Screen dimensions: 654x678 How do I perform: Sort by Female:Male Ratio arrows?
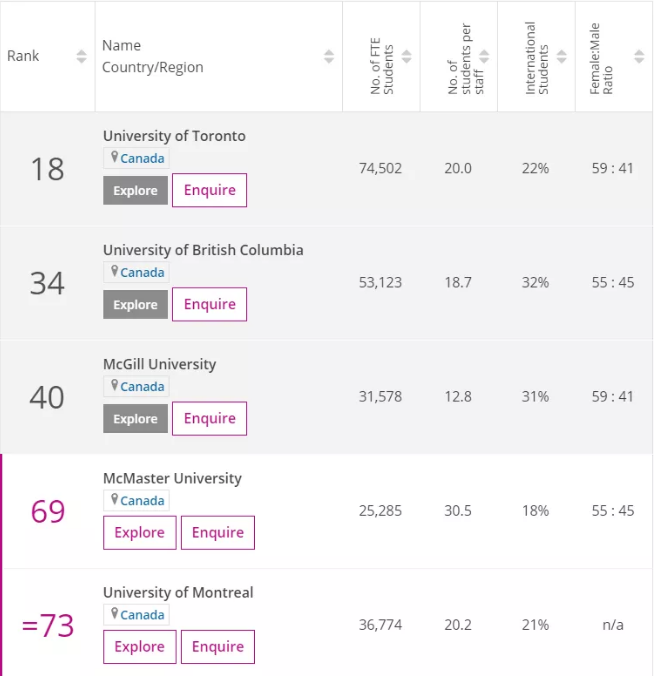(x=639, y=56)
